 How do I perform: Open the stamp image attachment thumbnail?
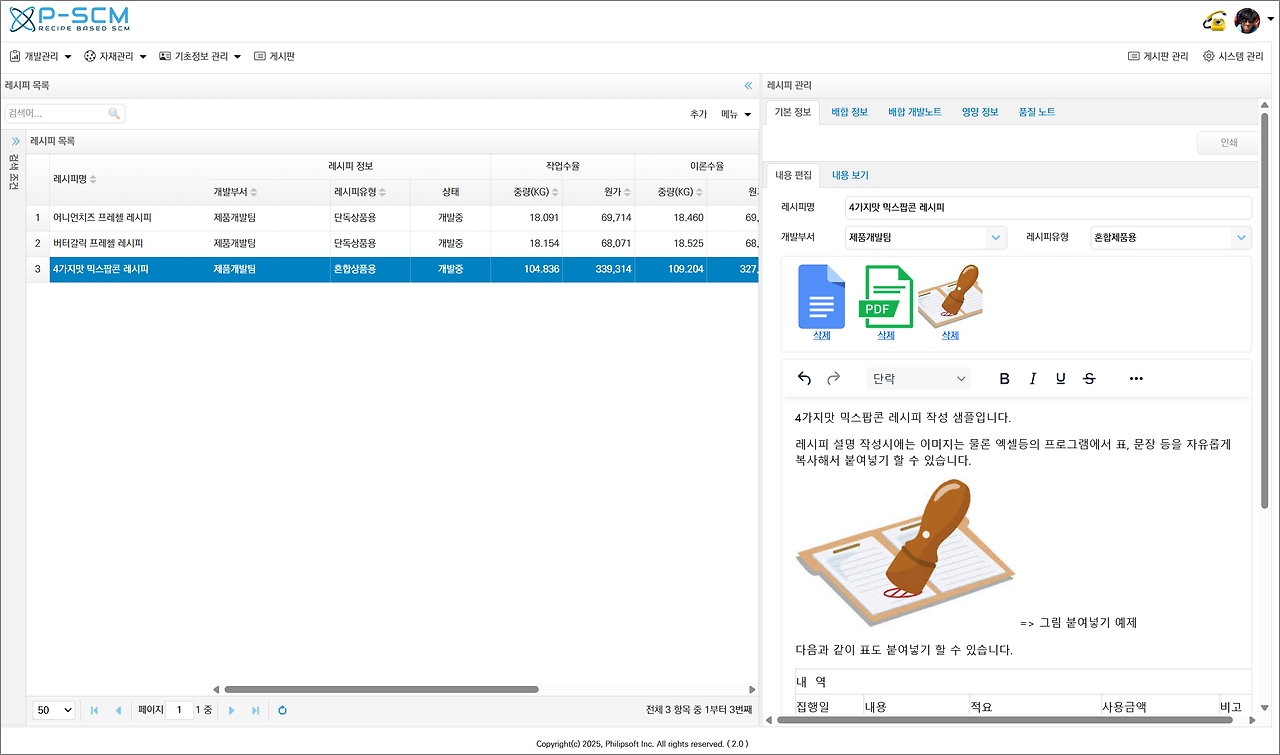[x=950, y=297]
